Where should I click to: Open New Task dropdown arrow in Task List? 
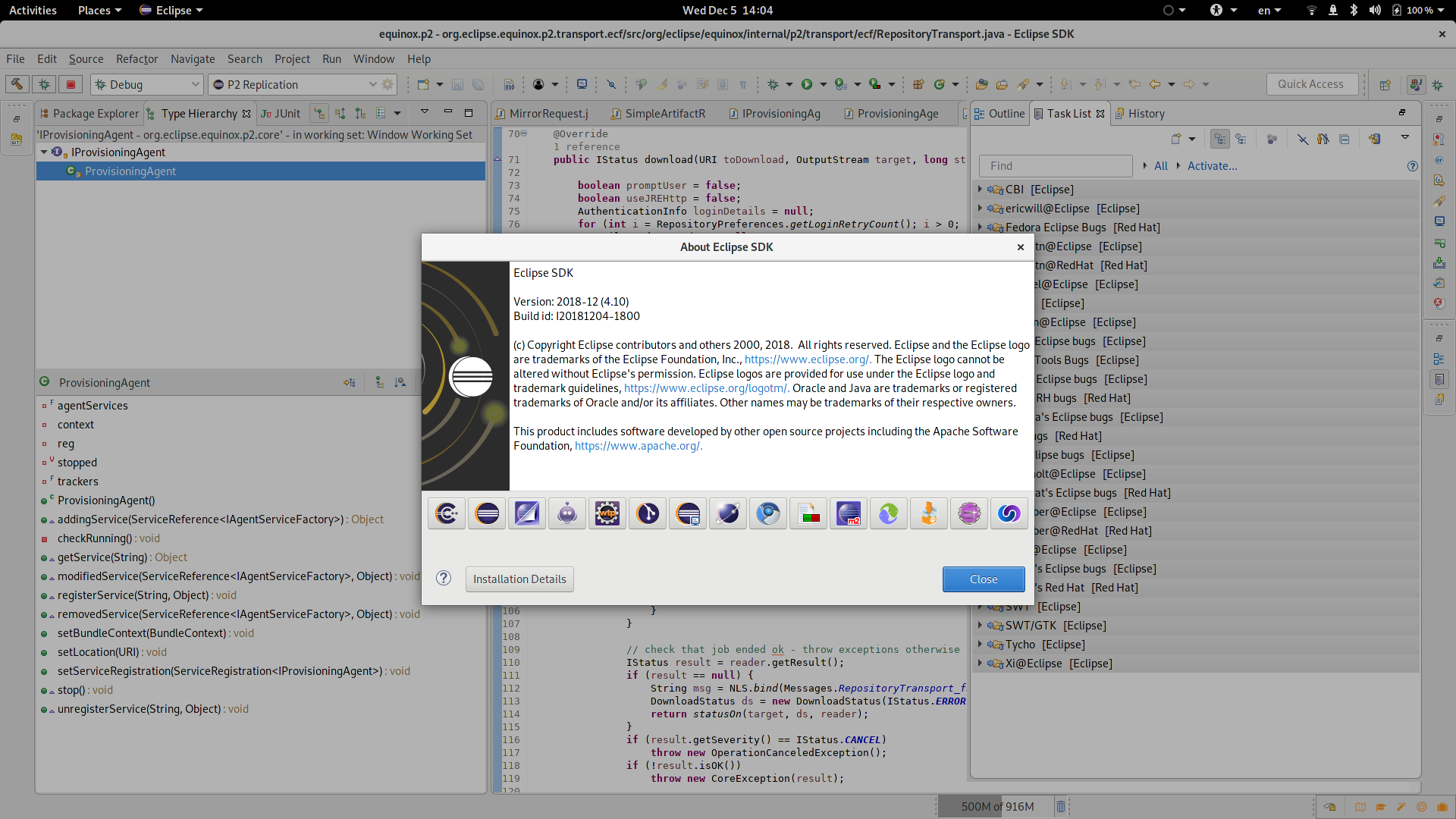click(x=1192, y=139)
